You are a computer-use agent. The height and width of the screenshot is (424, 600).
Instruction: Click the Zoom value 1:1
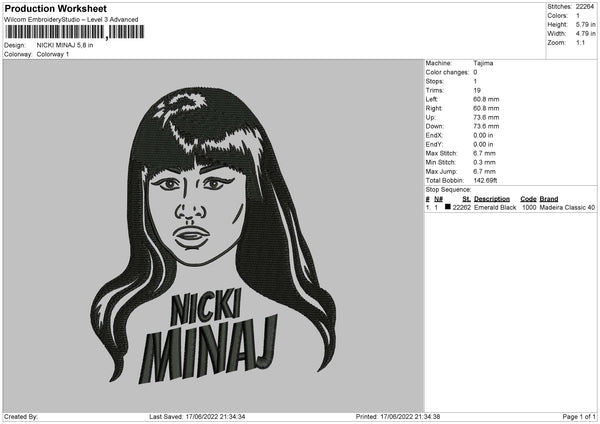580,42
